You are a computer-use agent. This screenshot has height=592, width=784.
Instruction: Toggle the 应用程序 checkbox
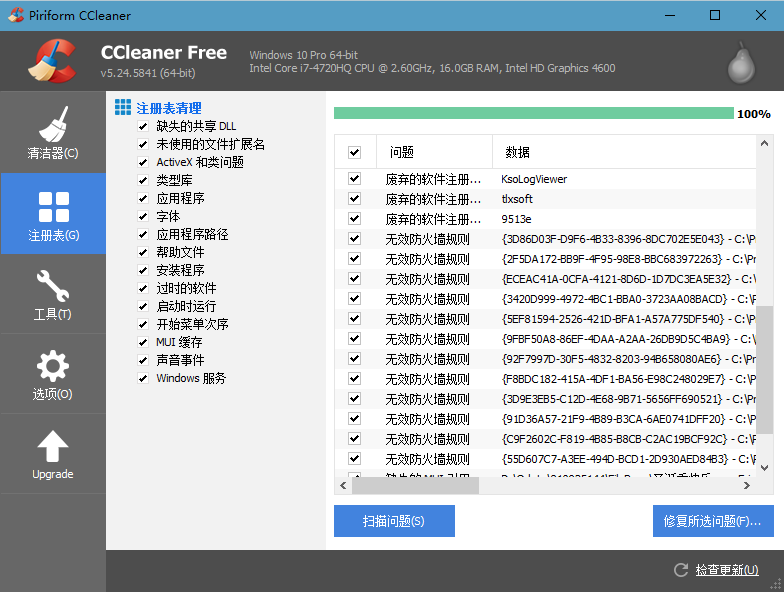(x=143, y=198)
